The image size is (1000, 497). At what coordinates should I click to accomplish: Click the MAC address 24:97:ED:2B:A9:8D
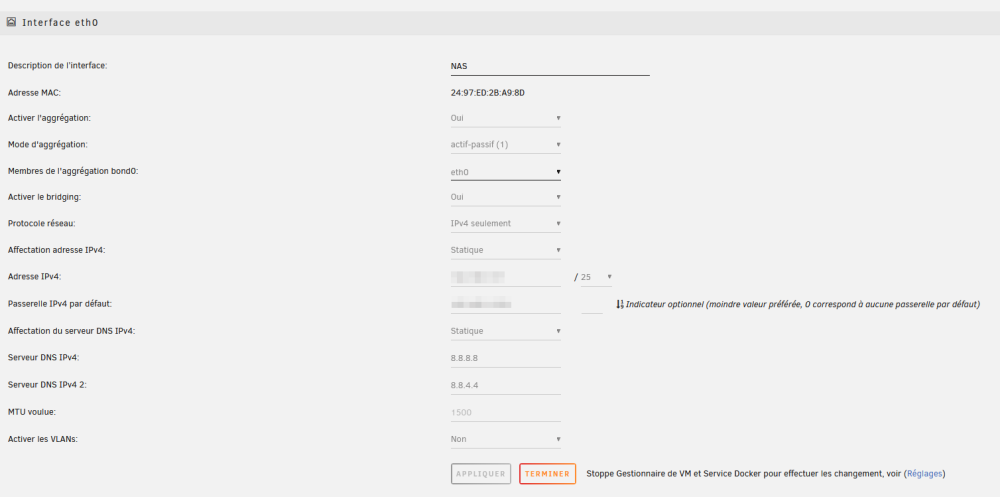pos(487,93)
